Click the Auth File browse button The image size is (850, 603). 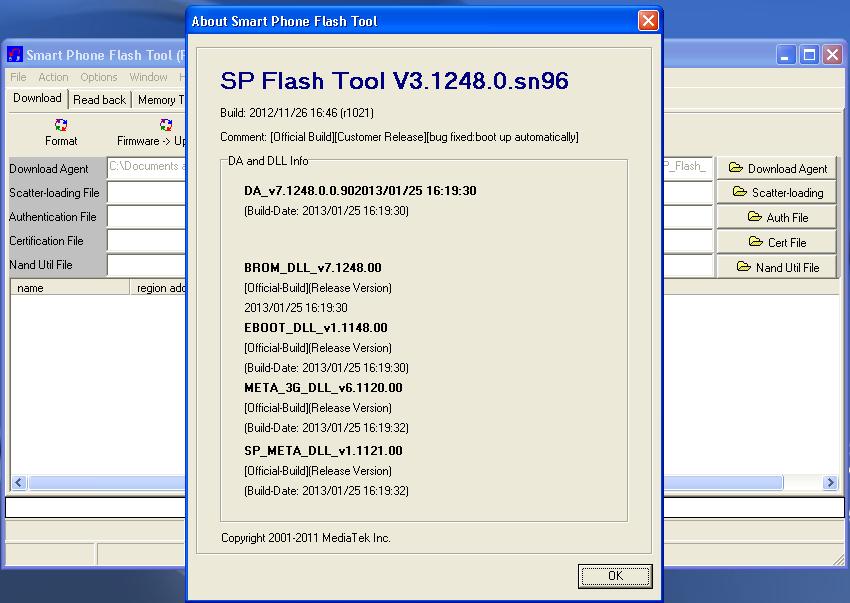click(776, 217)
